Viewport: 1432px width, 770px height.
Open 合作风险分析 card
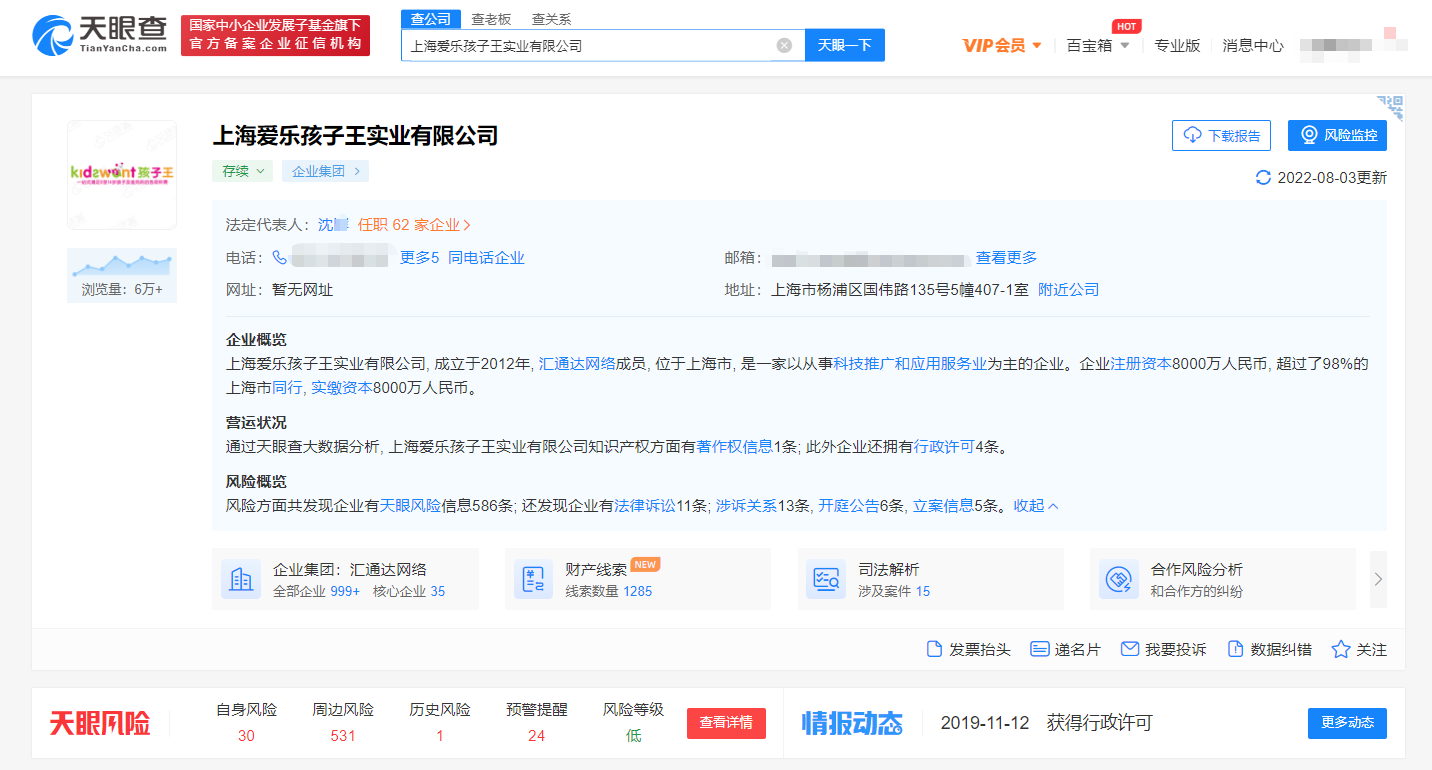tap(1222, 579)
